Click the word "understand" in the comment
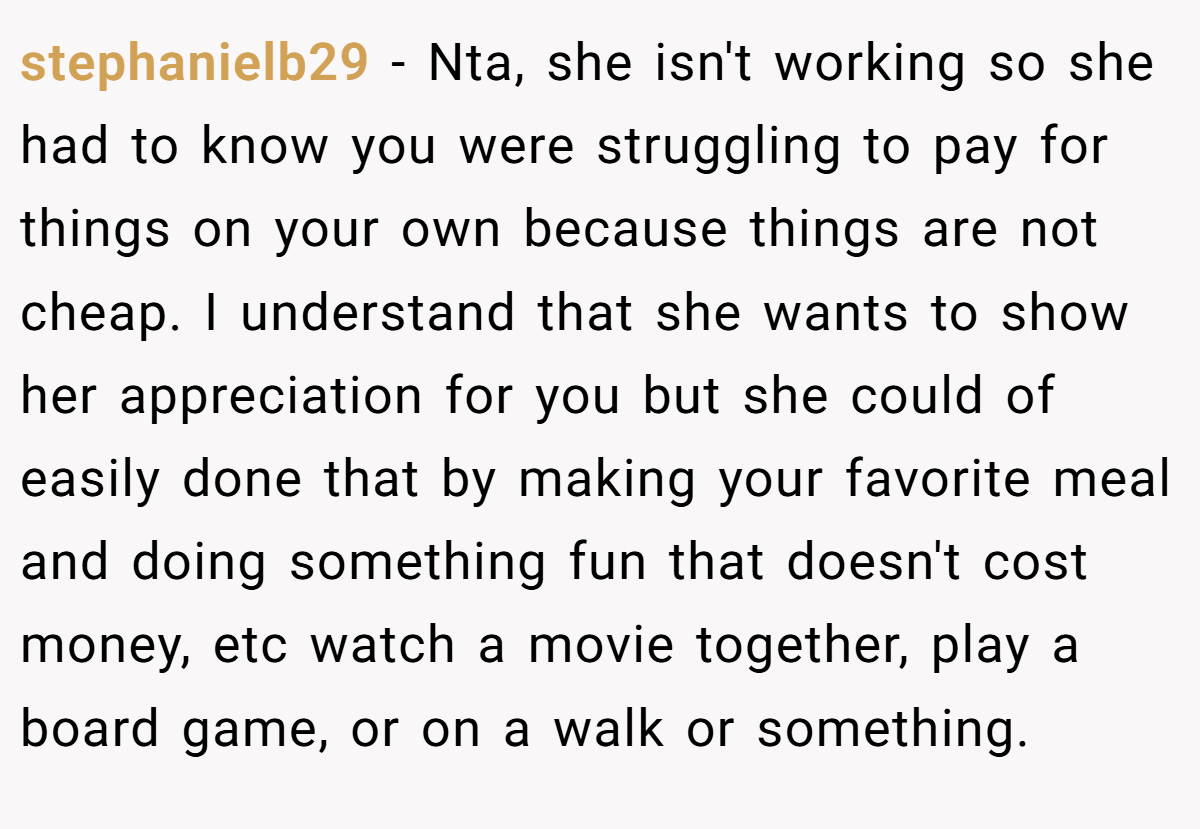The image size is (1200, 829). click(379, 314)
